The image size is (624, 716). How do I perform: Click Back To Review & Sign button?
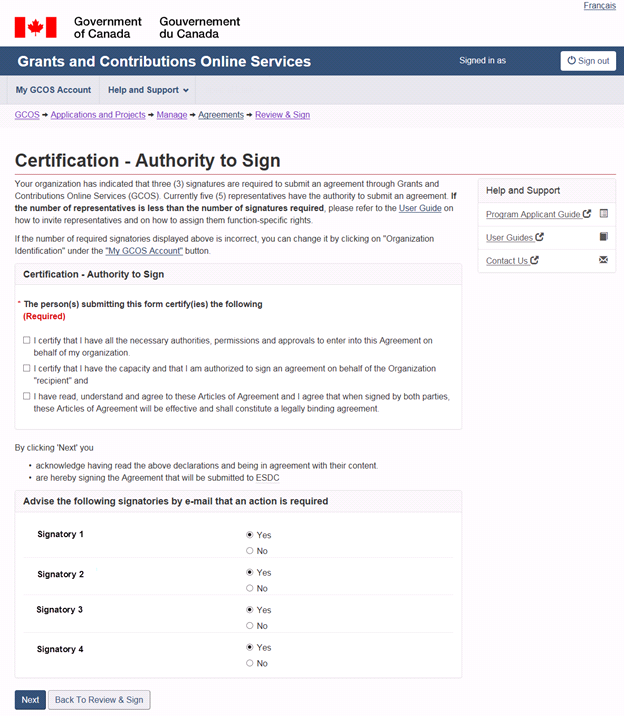(99, 700)
